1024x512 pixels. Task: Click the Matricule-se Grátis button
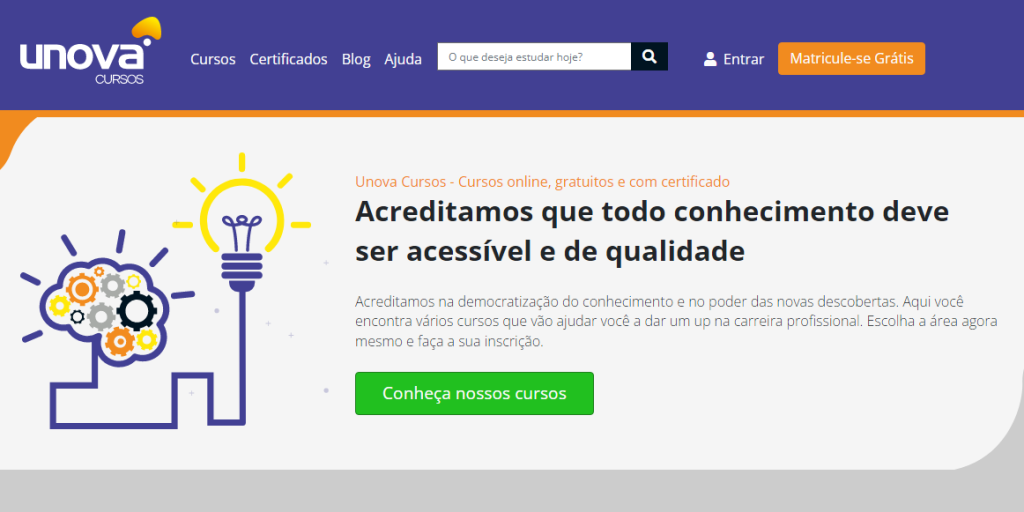point(851,59)
